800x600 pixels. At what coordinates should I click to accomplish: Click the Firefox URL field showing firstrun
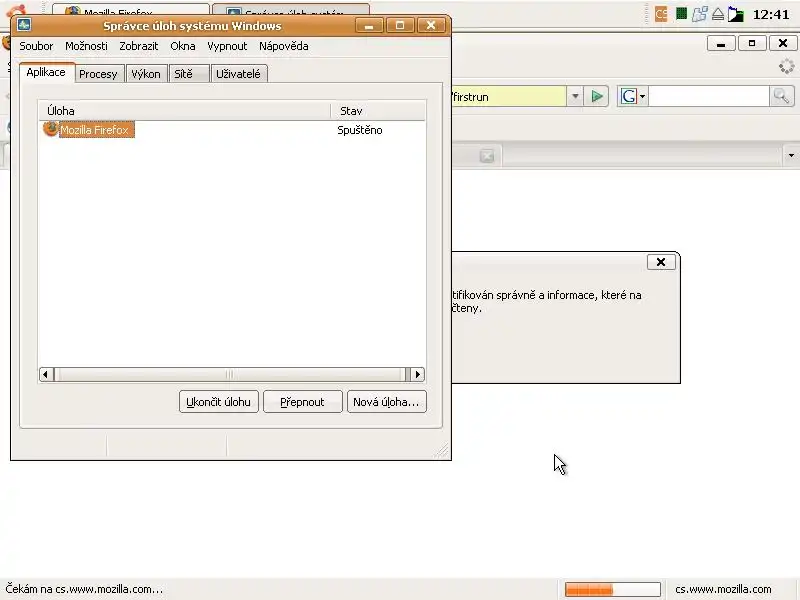click(x=508, y=96)
